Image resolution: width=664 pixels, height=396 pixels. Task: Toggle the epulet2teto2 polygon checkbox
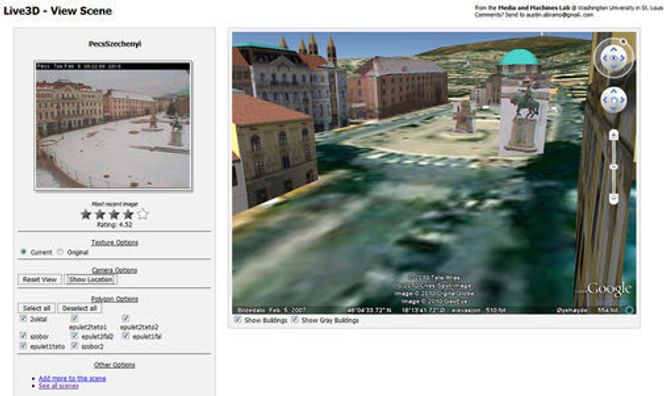click(x=125, y=318)
